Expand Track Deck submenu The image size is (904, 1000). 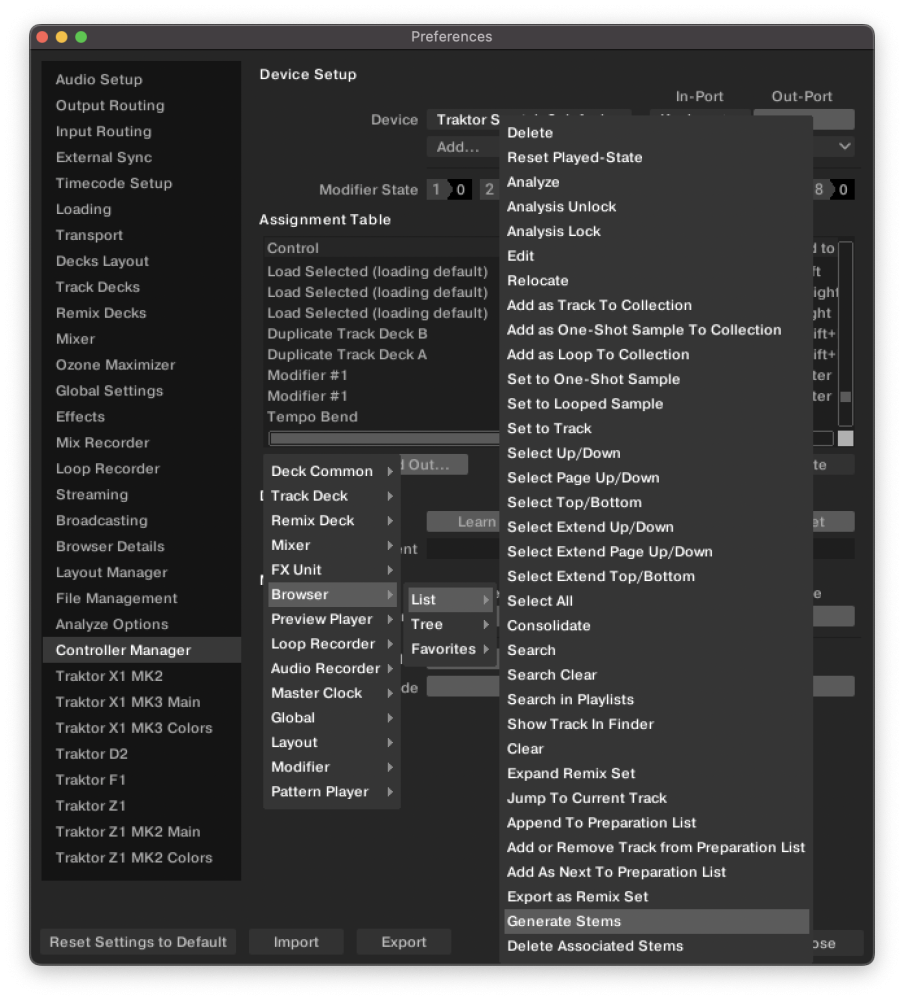point(332,496)
